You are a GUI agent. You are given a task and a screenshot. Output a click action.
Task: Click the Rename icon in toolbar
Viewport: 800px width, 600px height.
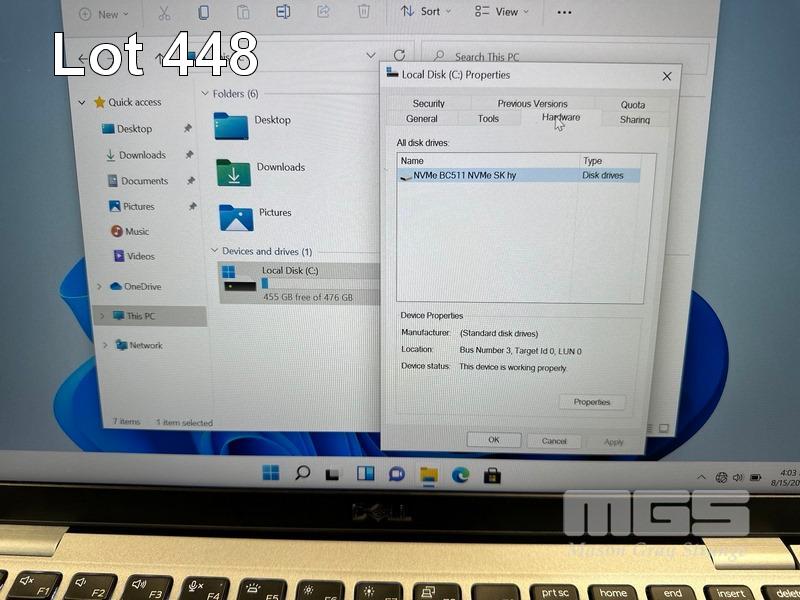click(x=283, y=12)
